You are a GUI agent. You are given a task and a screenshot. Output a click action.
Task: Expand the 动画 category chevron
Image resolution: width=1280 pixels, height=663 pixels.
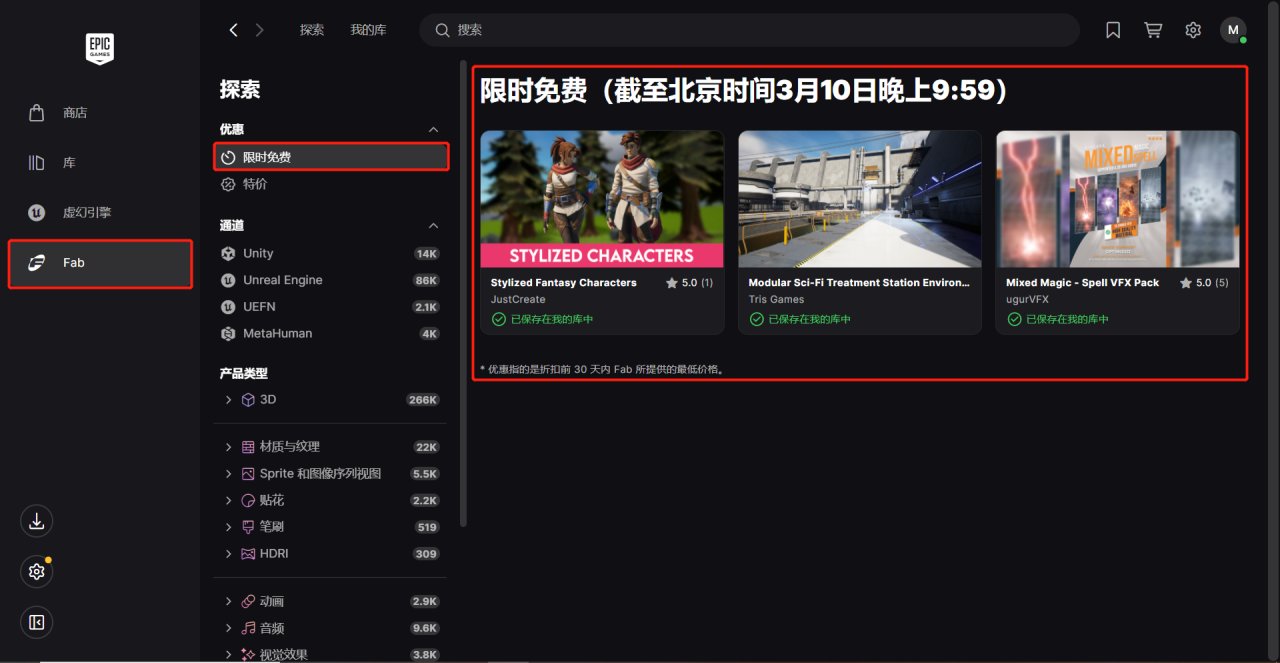point(229,602)
